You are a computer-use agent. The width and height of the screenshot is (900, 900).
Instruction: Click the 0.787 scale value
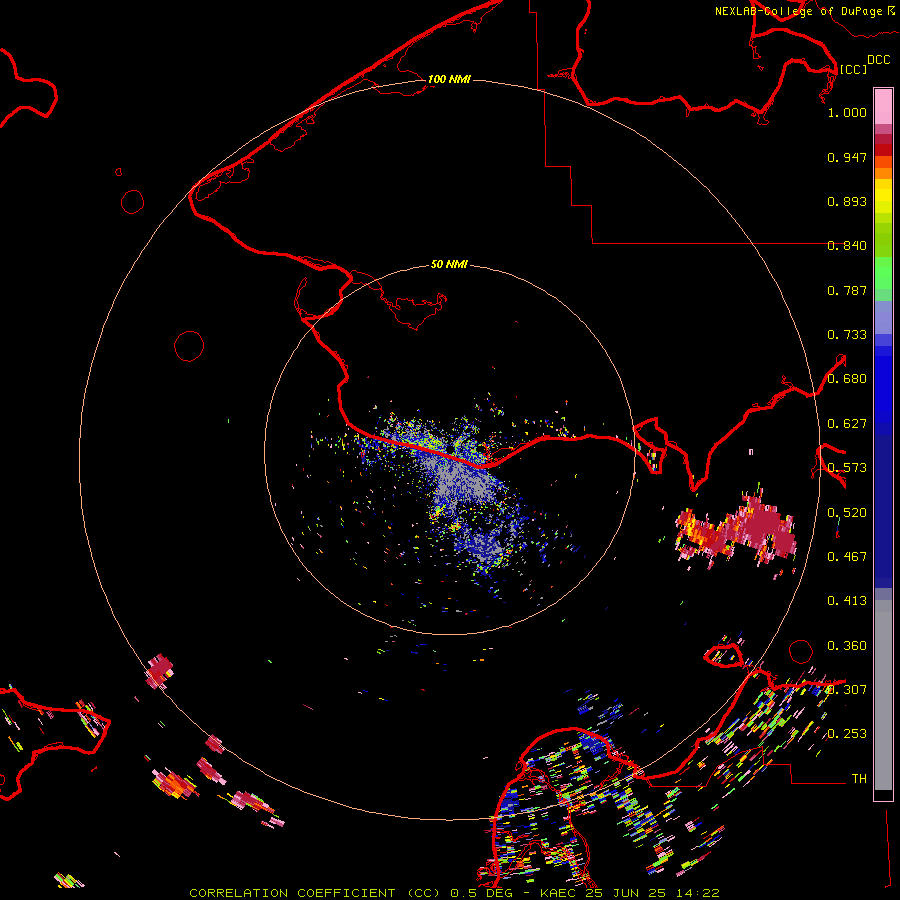pyautogui.click(x=847, y=290)
